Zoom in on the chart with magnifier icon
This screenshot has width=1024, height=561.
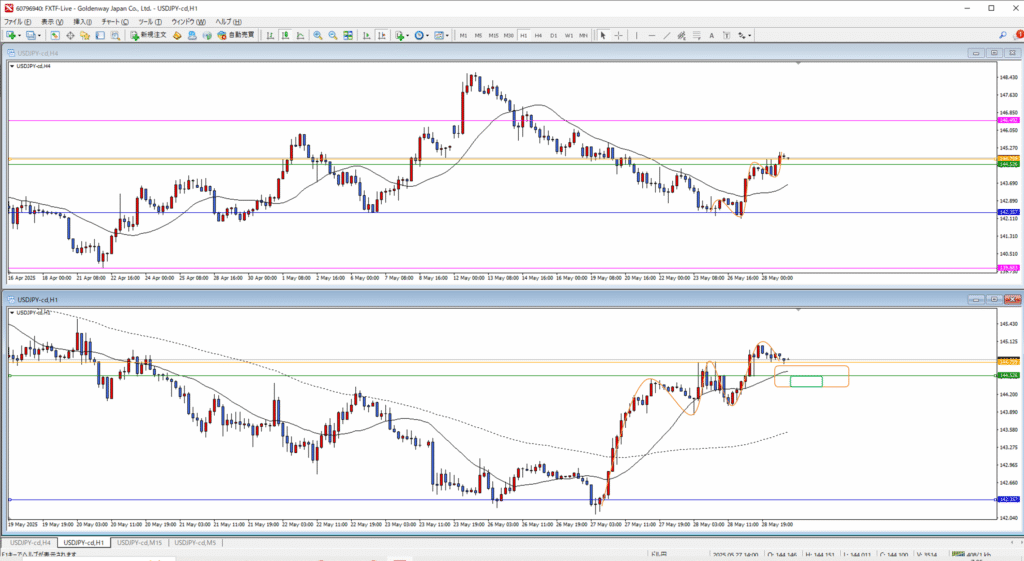click(318, 35)
